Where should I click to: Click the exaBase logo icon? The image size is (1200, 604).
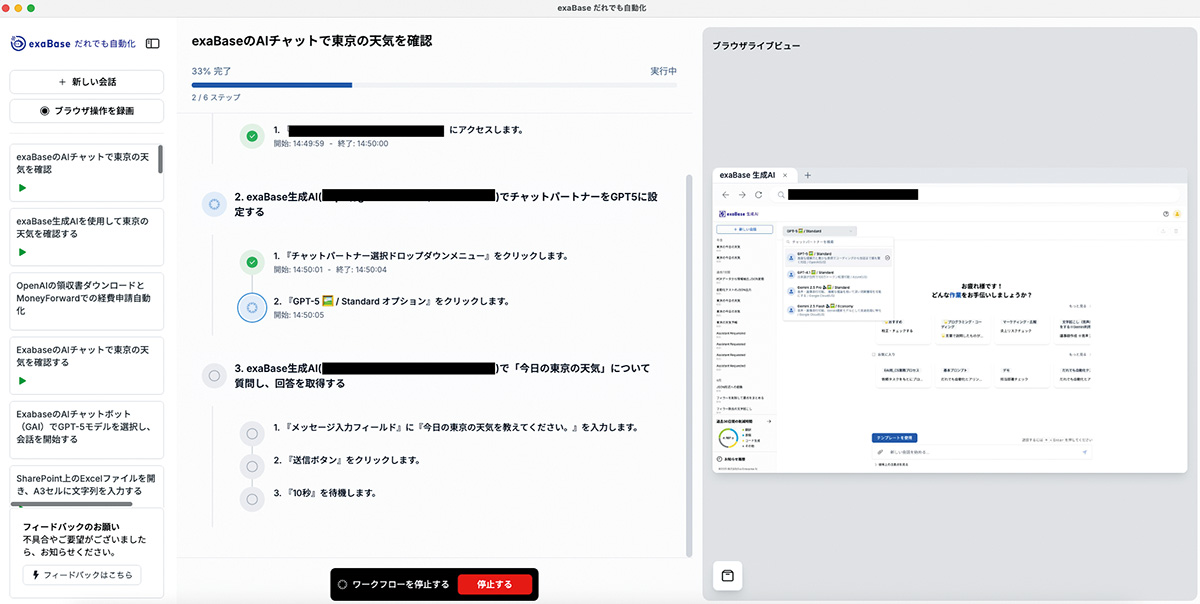tap(19, 44)
